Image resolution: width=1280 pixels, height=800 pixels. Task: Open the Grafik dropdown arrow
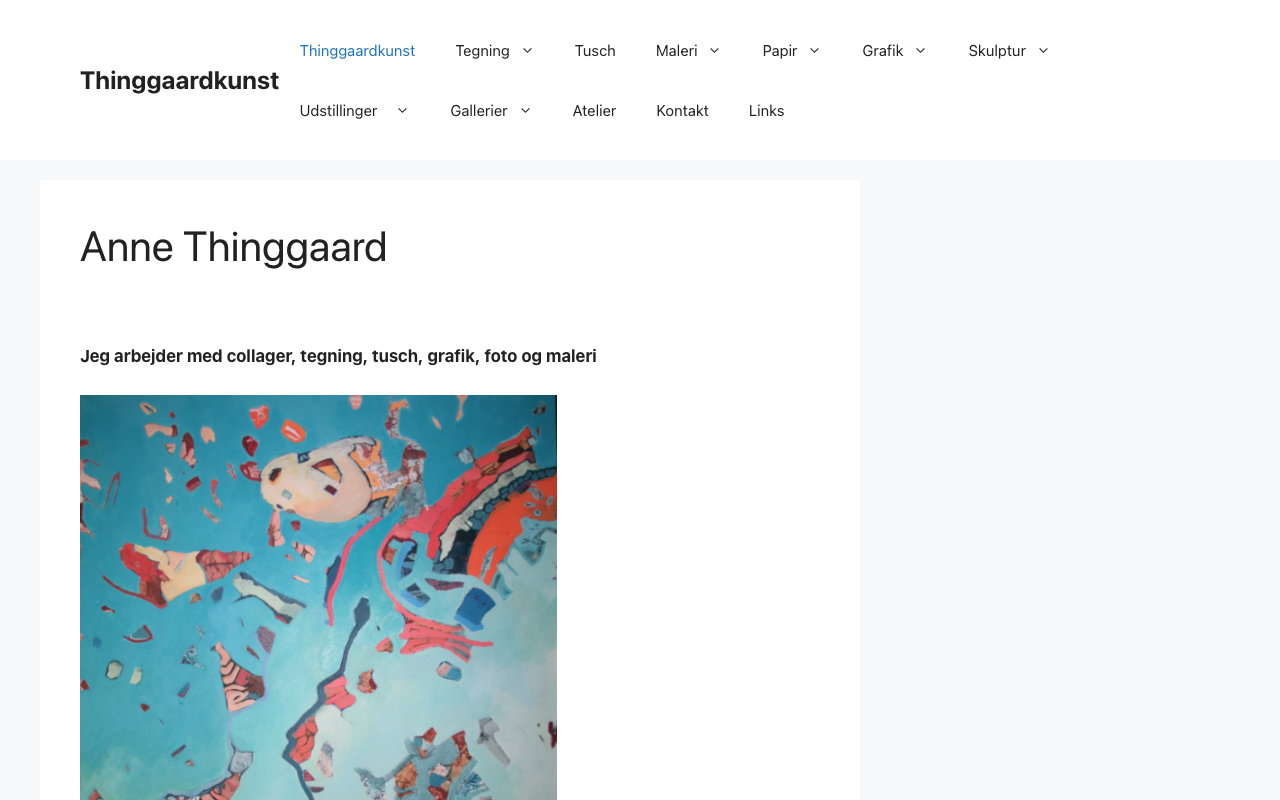click(x=920, y=50)
